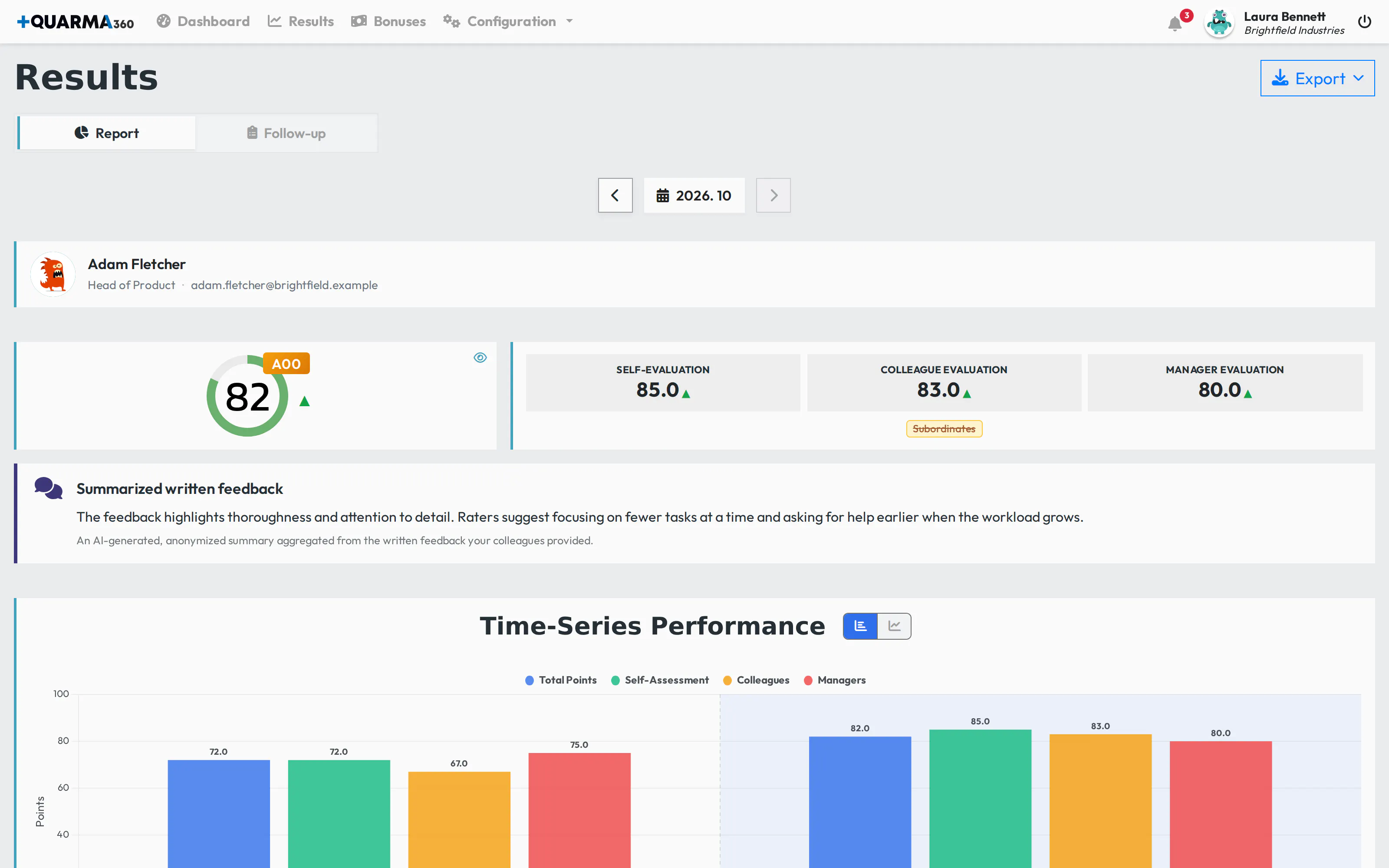
Task: Toggle Colleagues legend series
Action: 756,680
